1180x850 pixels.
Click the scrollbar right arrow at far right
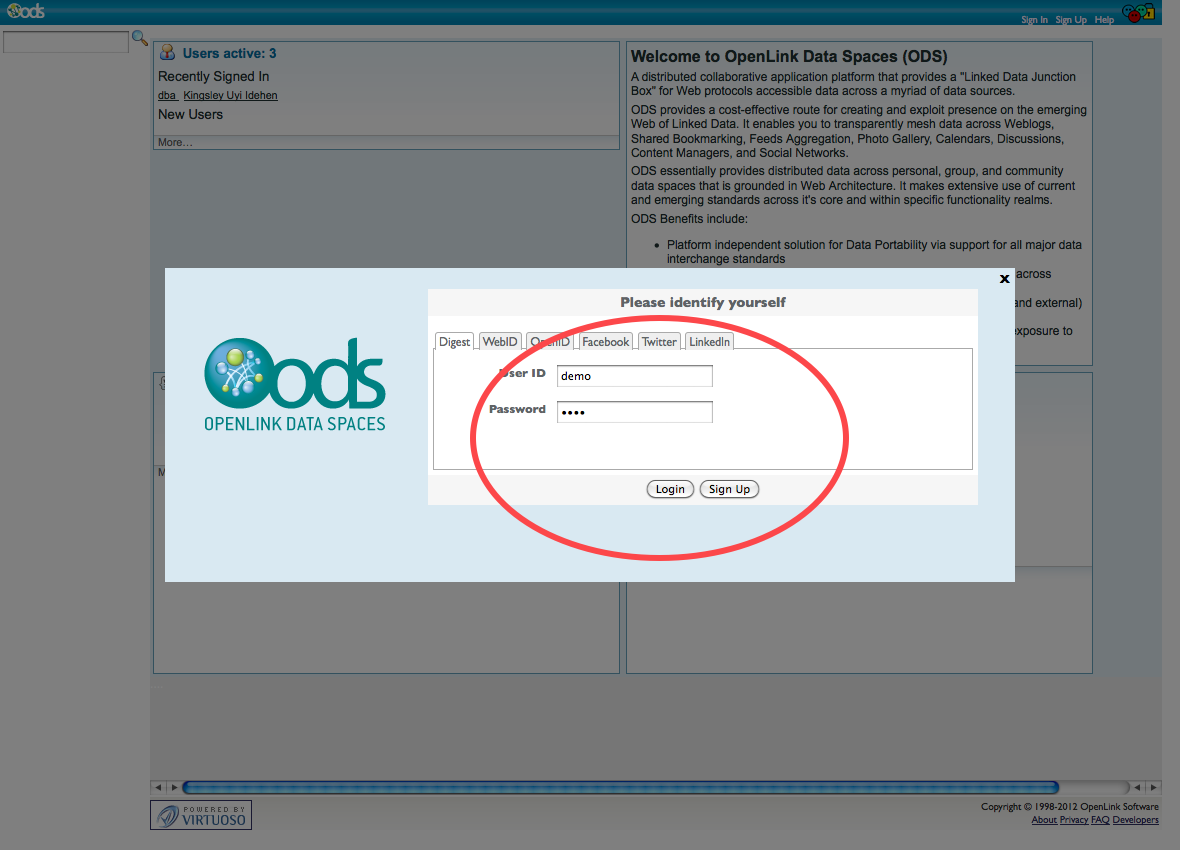click(1154, 787)
